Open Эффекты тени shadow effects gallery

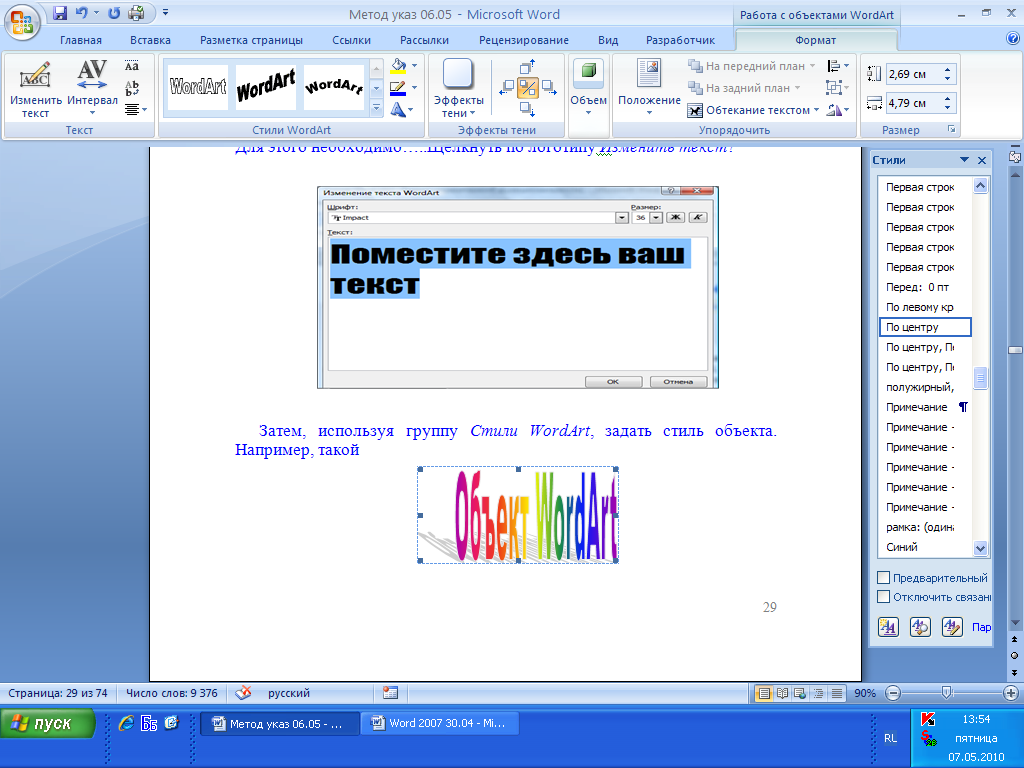[458, 89]
